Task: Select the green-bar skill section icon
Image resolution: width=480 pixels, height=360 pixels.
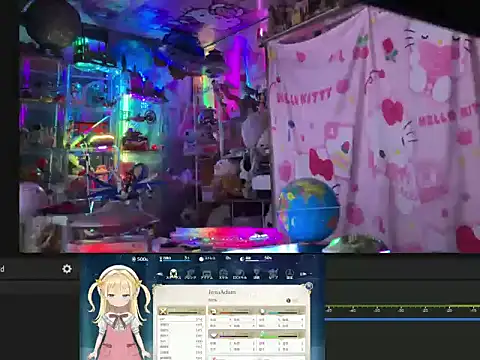Action: point(263,334)
